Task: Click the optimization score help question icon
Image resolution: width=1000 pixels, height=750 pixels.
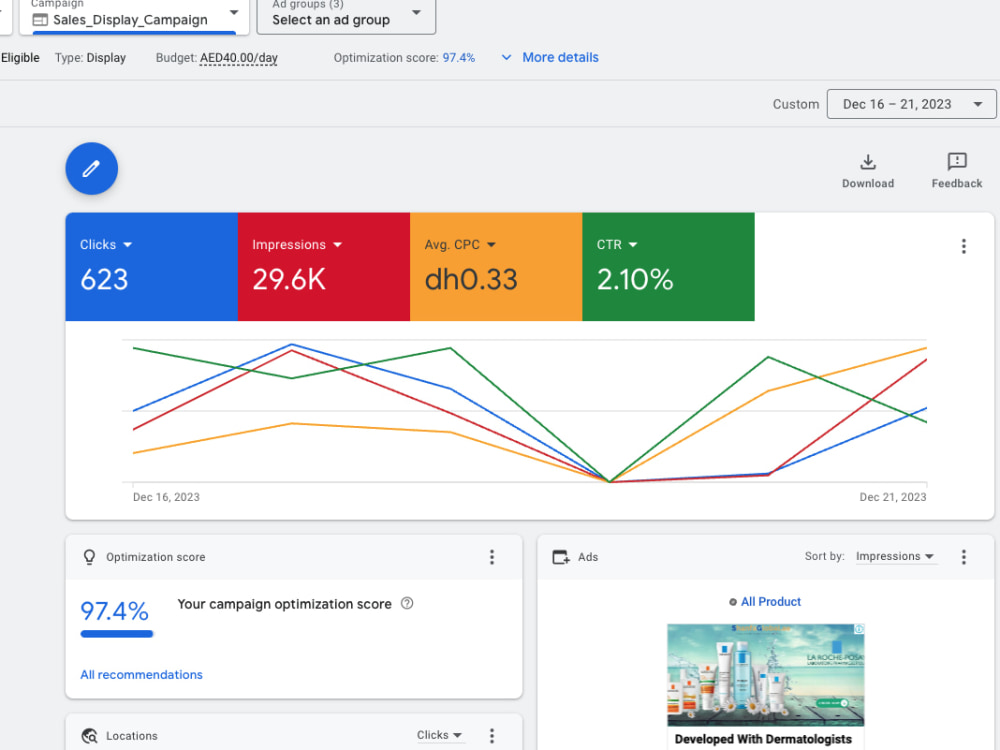Action: tap(407, 603)
